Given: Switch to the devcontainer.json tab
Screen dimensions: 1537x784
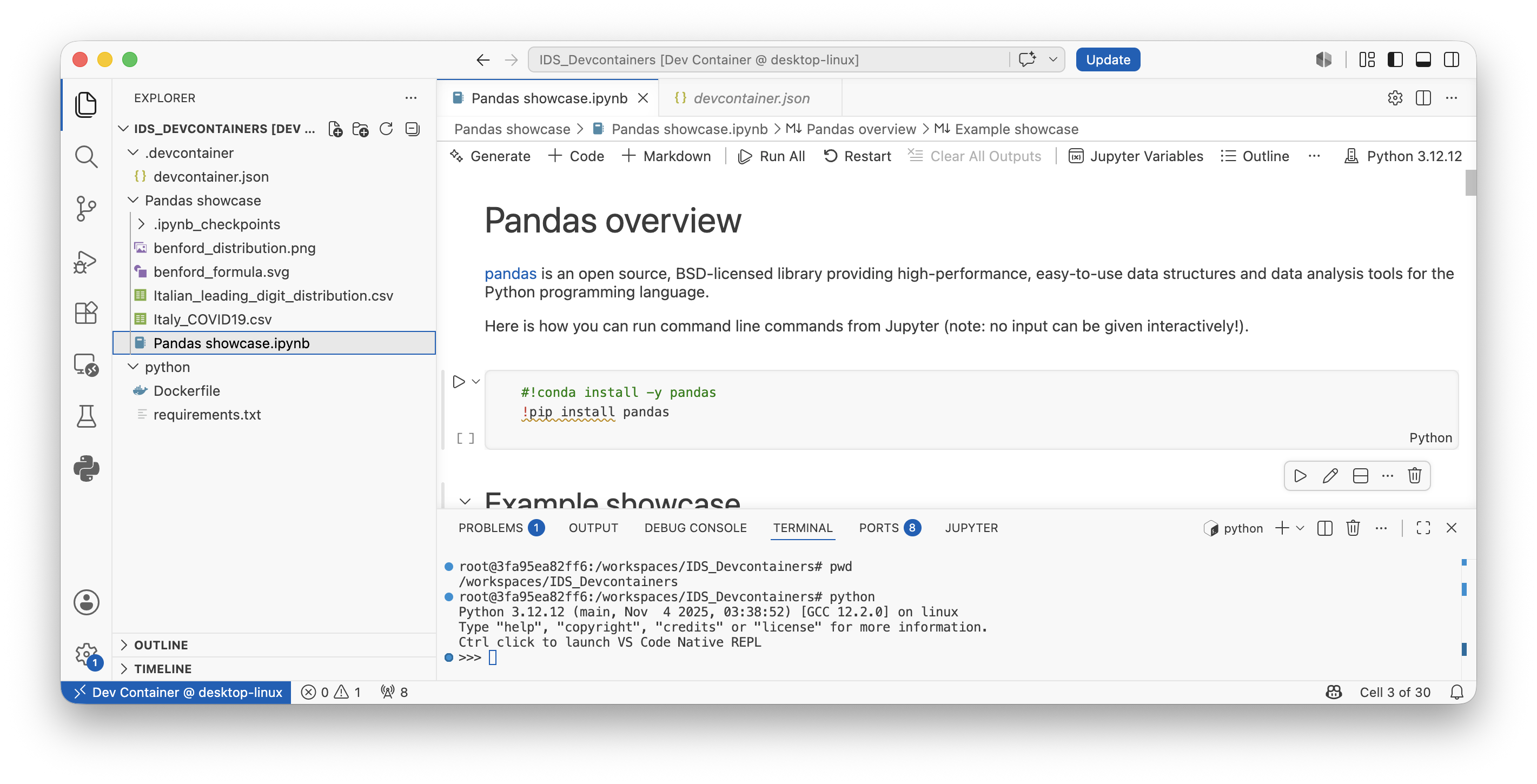Looking at the screenshot, I should [x=751, y=98].
